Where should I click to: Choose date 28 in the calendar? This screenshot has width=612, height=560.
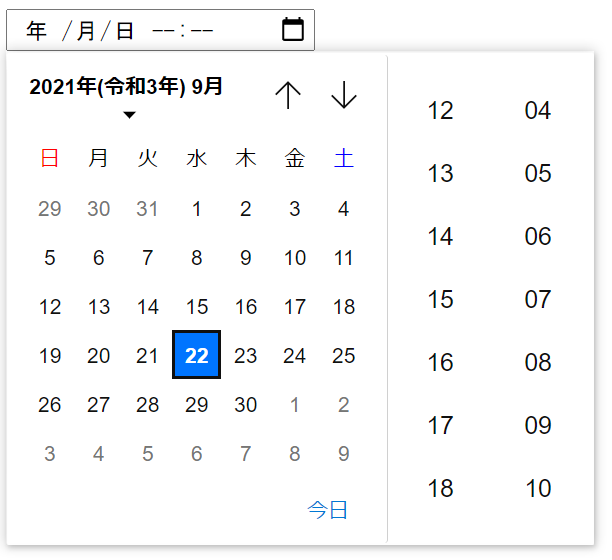(147, 405)
